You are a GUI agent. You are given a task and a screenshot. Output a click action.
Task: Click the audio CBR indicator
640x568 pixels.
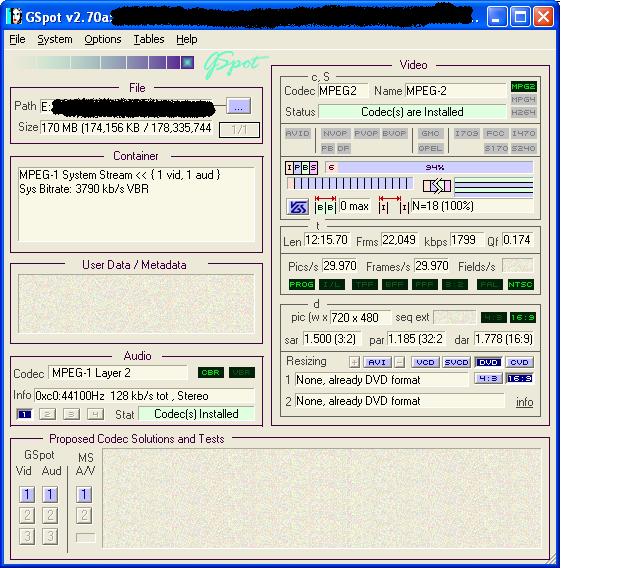211,373
